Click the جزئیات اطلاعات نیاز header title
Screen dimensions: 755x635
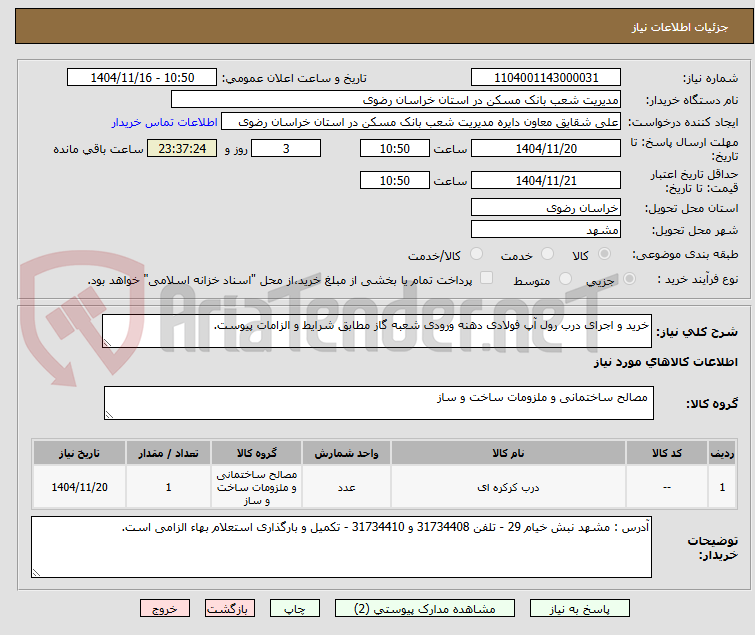679,27
